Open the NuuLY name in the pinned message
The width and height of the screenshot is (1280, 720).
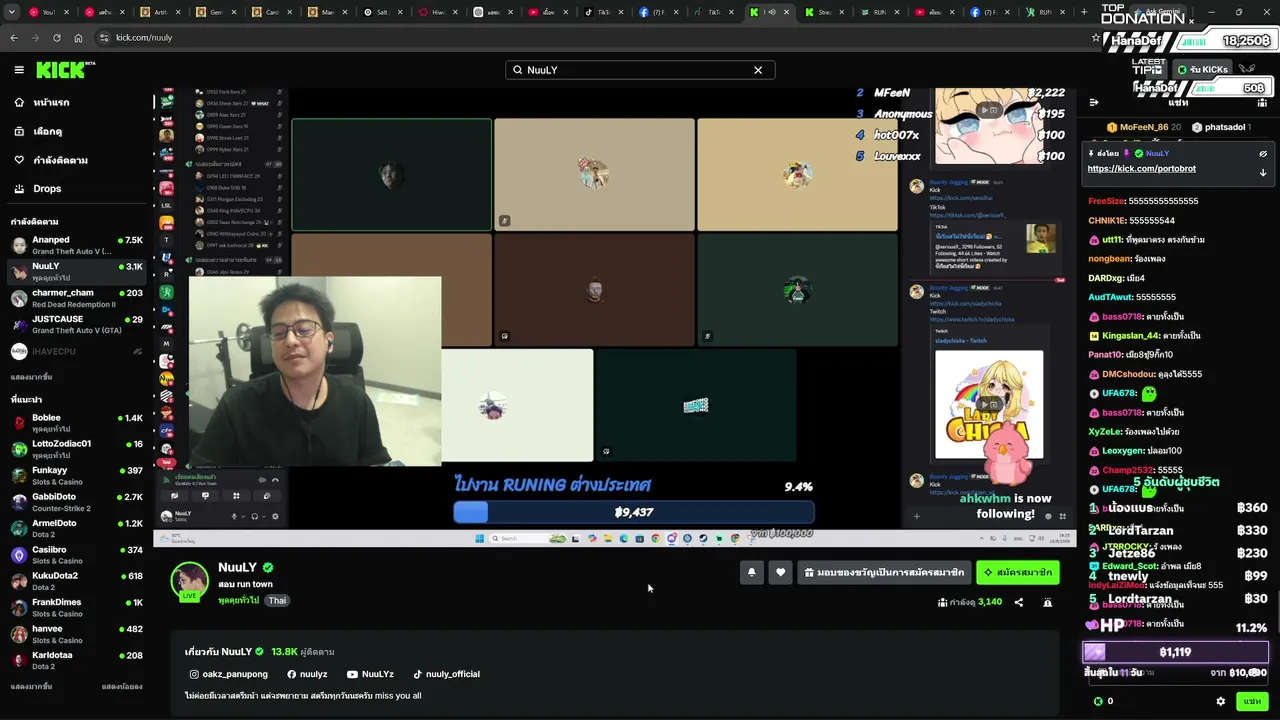[x=1157, y=154]
